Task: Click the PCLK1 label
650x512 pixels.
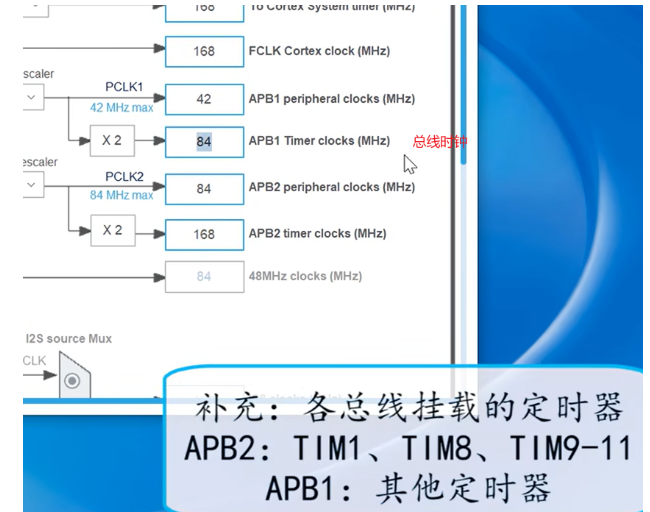Action: coord(124,87)
